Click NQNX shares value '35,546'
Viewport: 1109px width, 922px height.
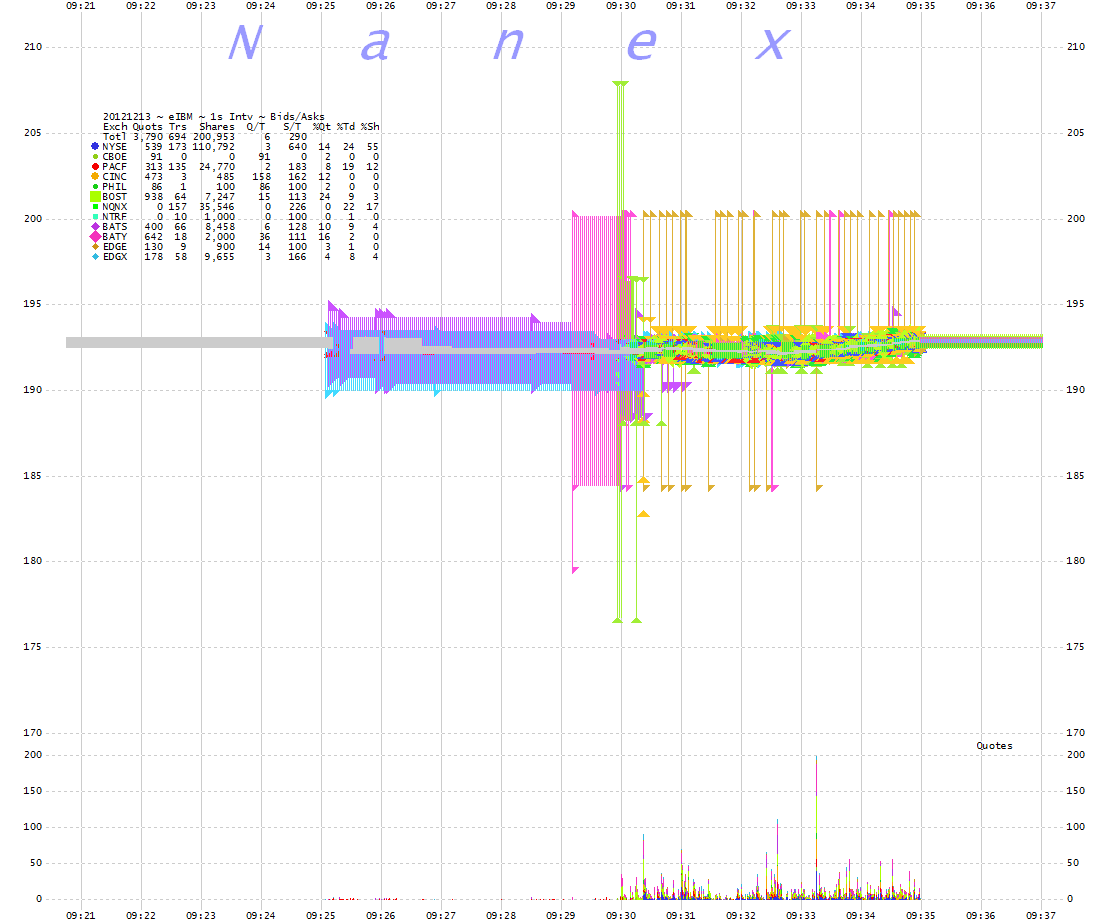coord(216,206)
